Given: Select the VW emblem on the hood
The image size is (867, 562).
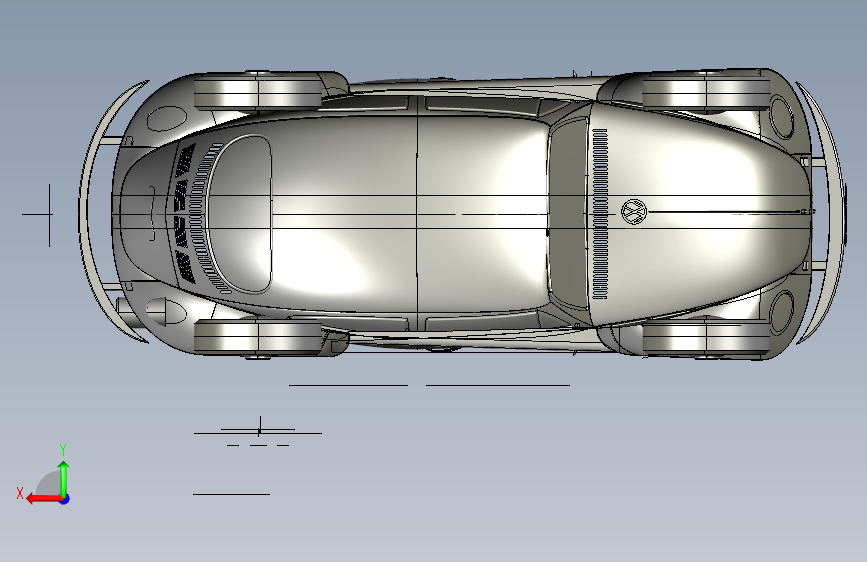Looking at the screenshot, I should (634, 212).
